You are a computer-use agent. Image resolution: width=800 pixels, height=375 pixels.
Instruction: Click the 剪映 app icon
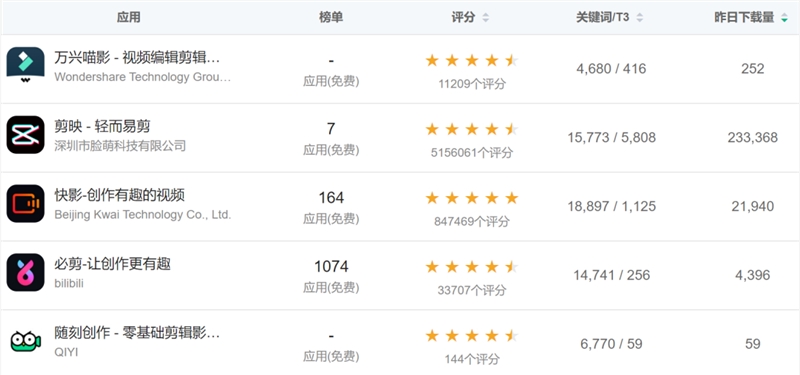coord(26,135)
